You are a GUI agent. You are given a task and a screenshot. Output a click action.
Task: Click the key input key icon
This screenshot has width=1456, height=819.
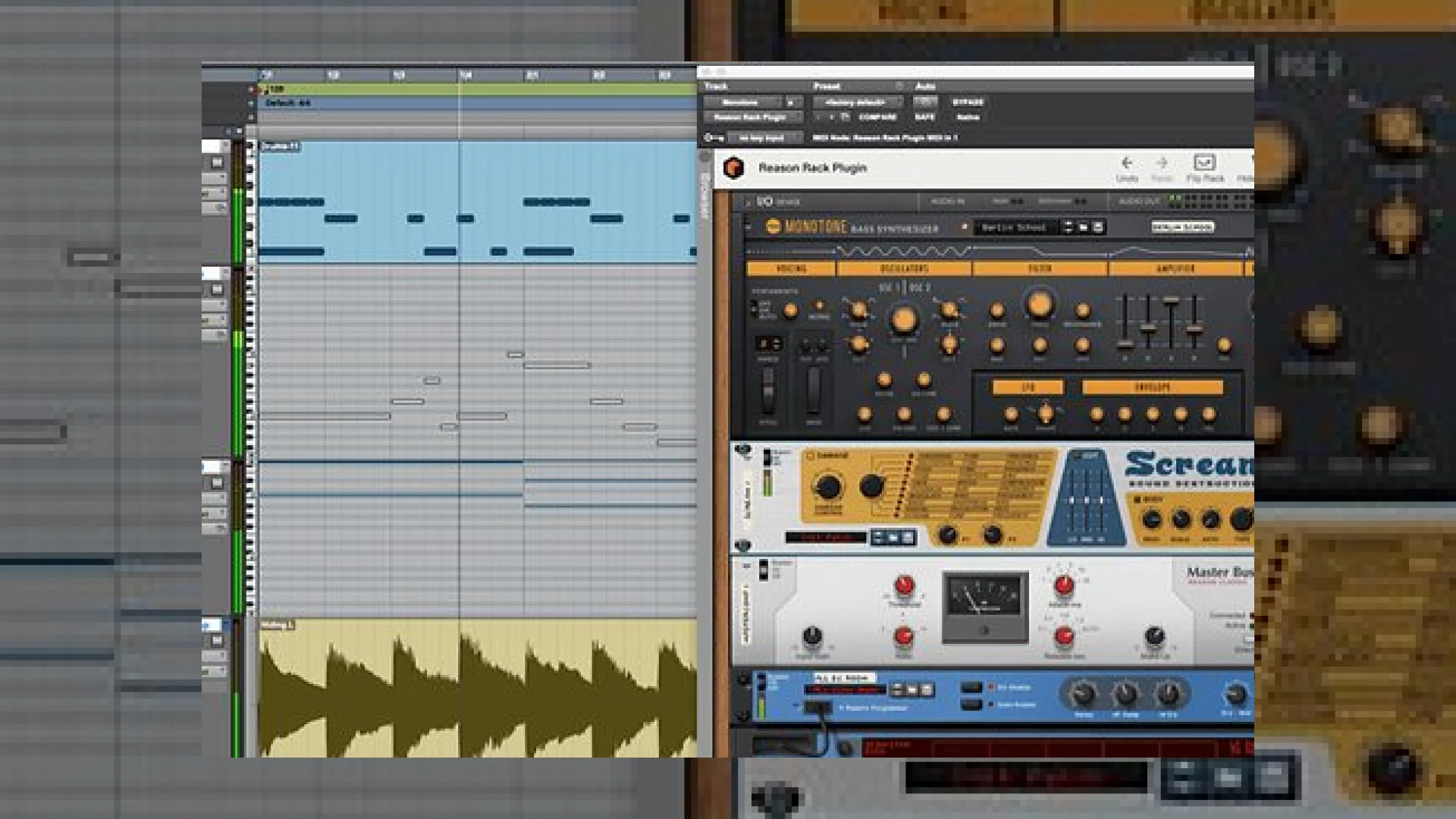click(x=713, y=137)
